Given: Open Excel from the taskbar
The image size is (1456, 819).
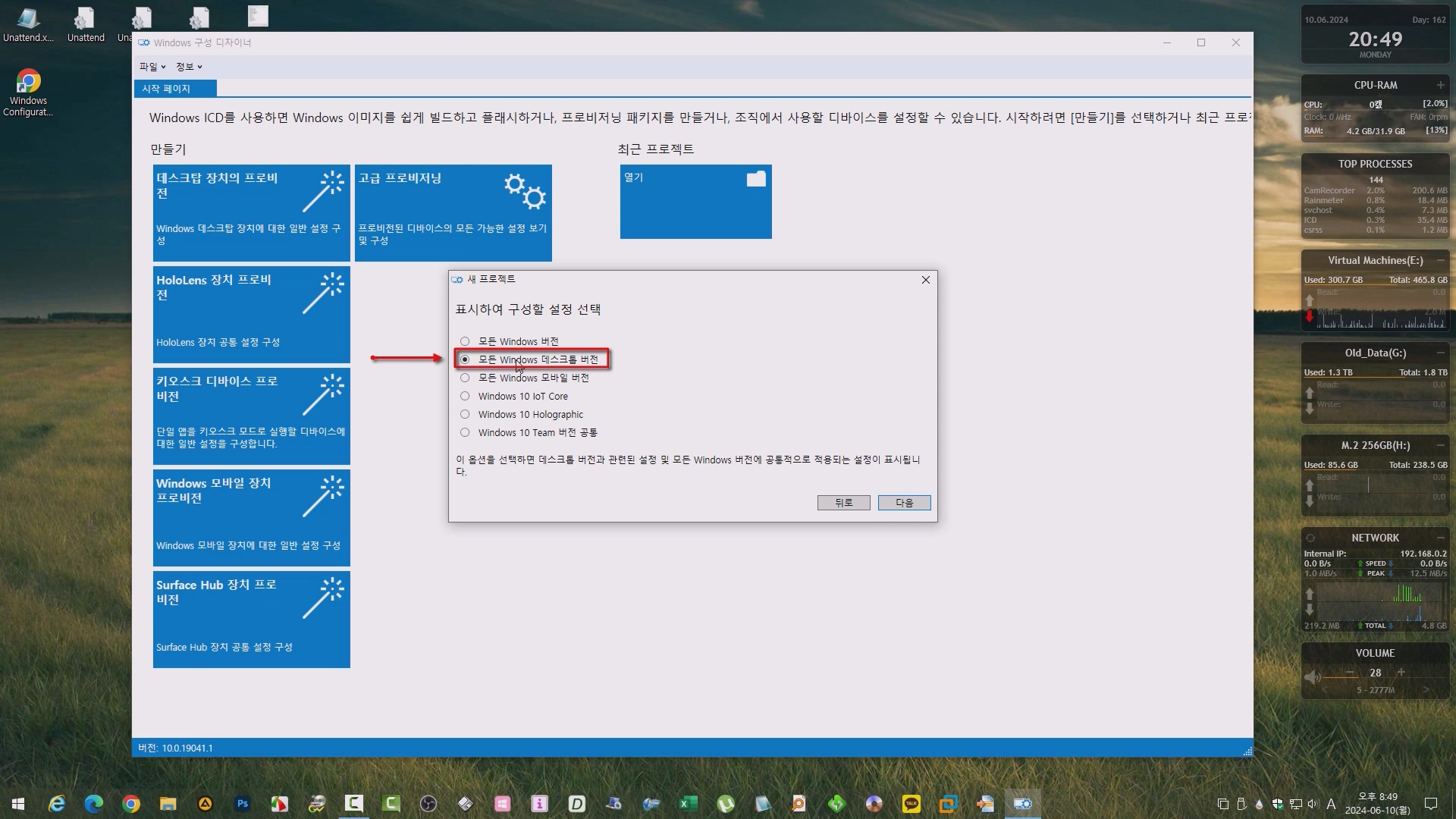Looking at the screenshot, I should click(x=688, y=804).
